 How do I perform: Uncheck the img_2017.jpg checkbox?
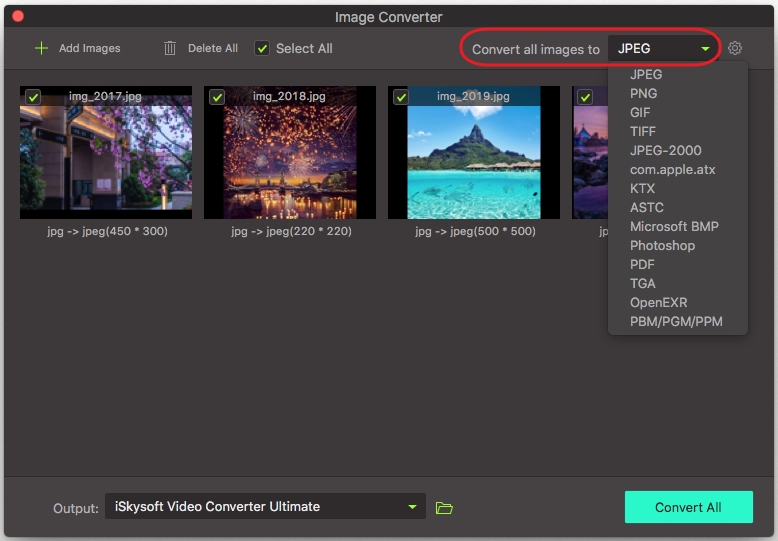tap(33, 97)
